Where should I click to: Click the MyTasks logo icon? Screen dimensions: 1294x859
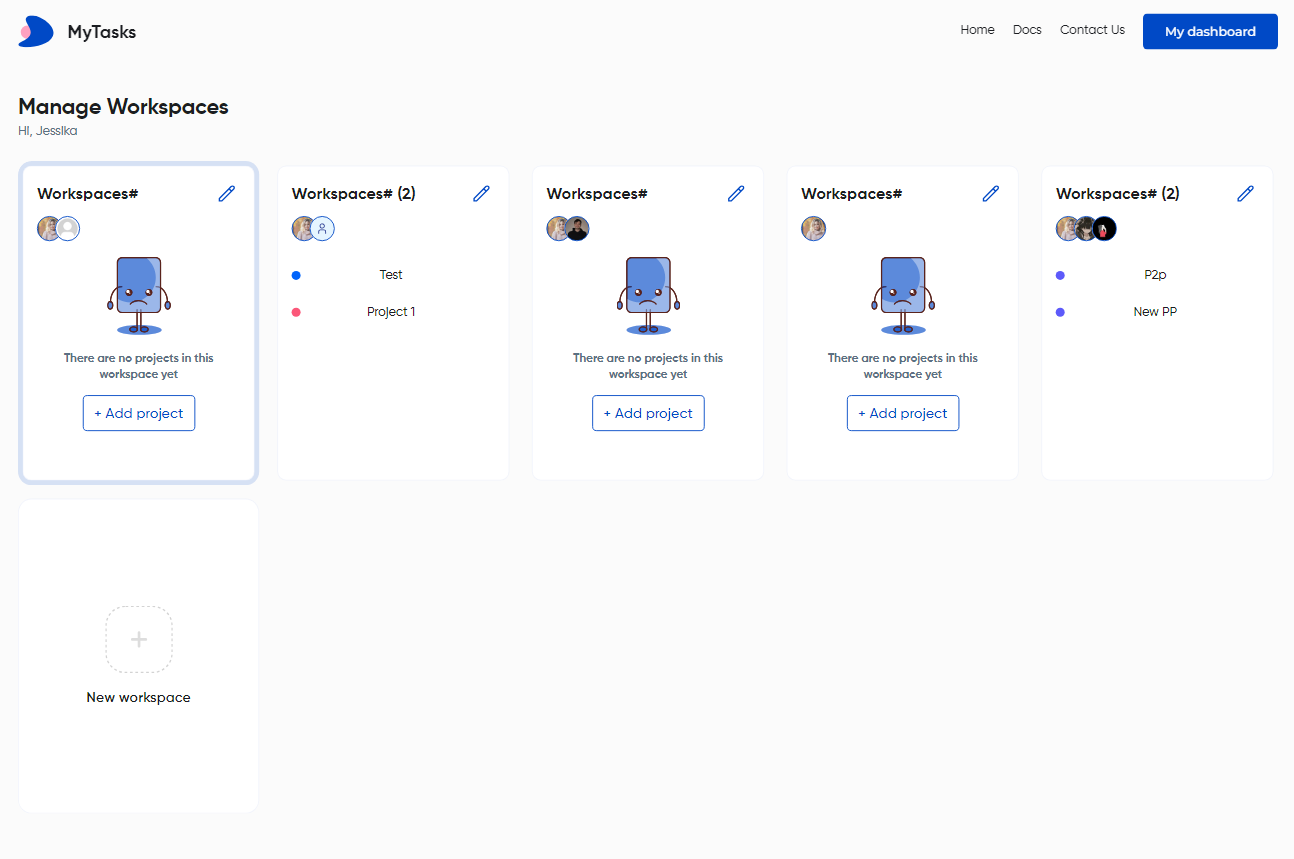point(36,32)
